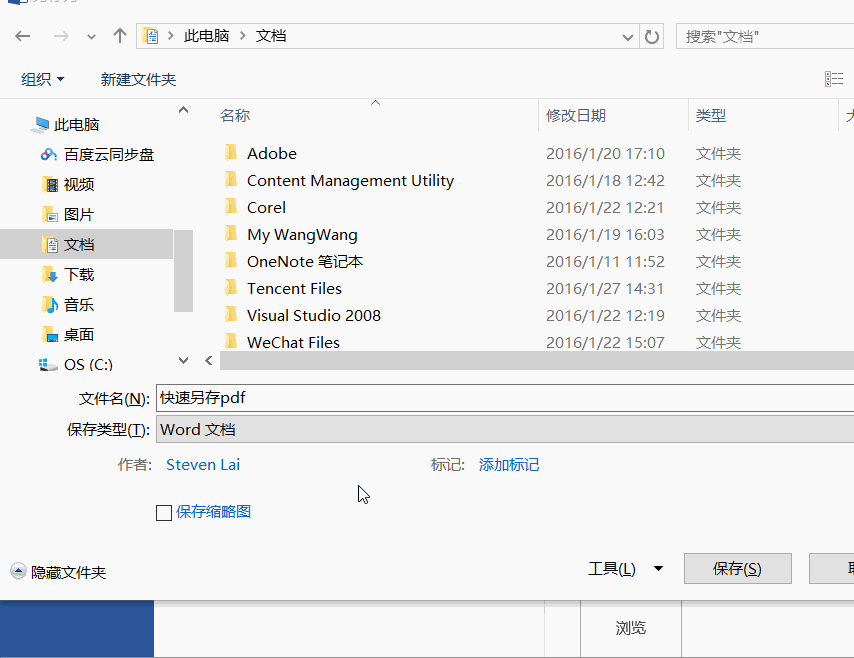
Task: Click the 保存(S) button
Action: pyautogui.click(x=737, y=568)
